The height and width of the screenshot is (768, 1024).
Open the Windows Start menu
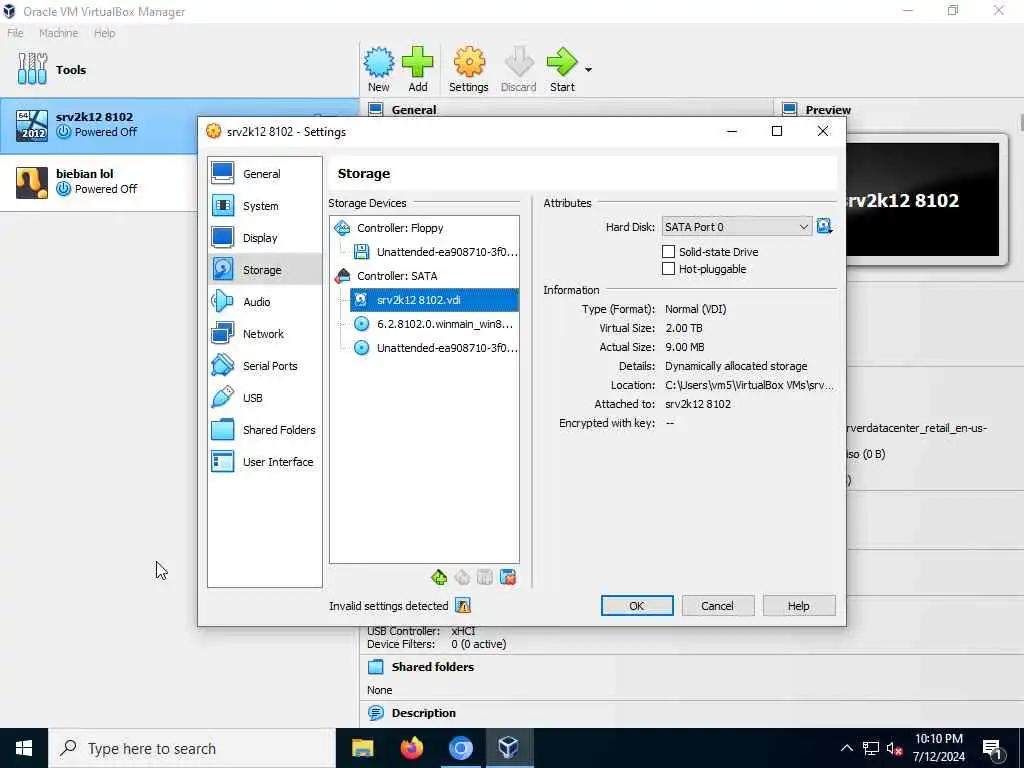point(24,748)
